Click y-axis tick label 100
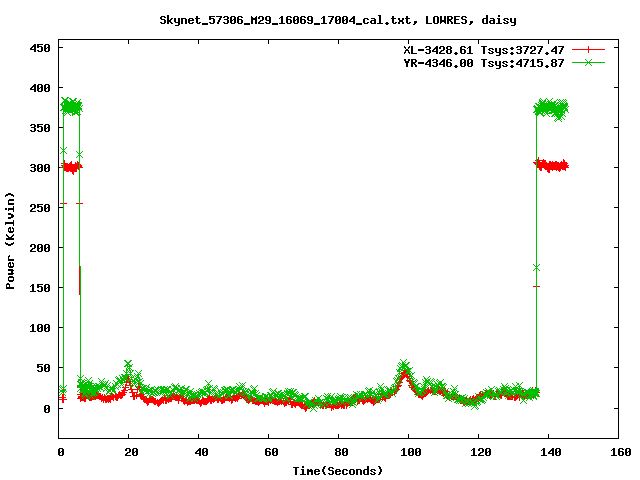 click(40, 328)
